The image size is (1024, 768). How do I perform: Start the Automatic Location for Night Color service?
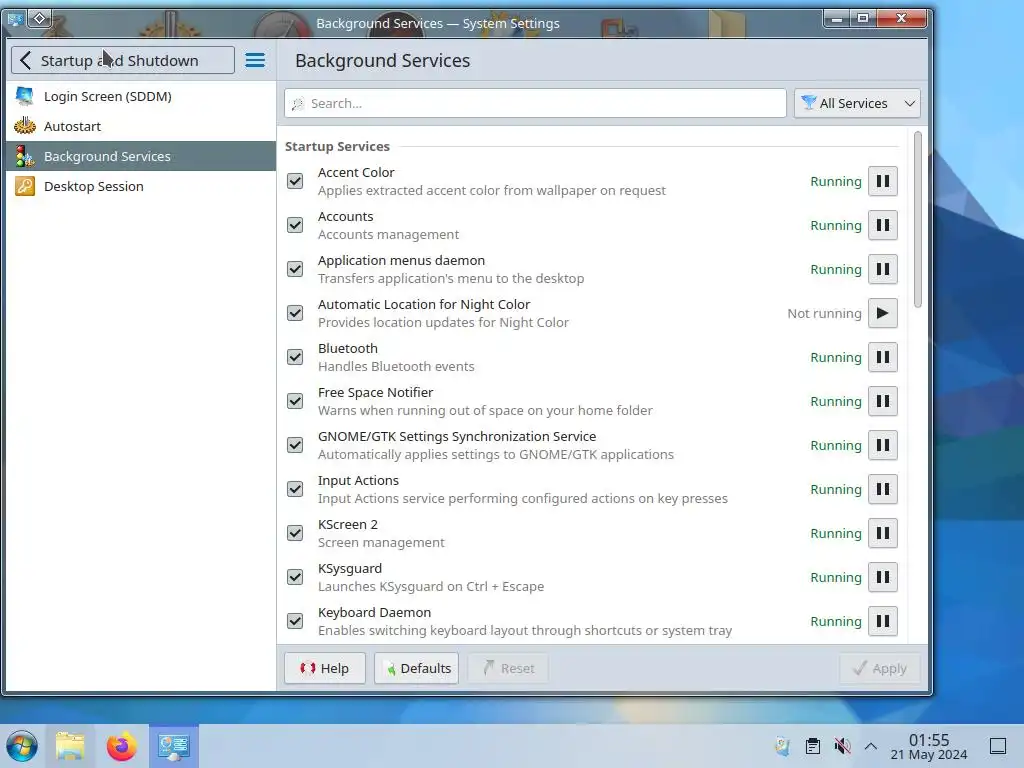882,313
